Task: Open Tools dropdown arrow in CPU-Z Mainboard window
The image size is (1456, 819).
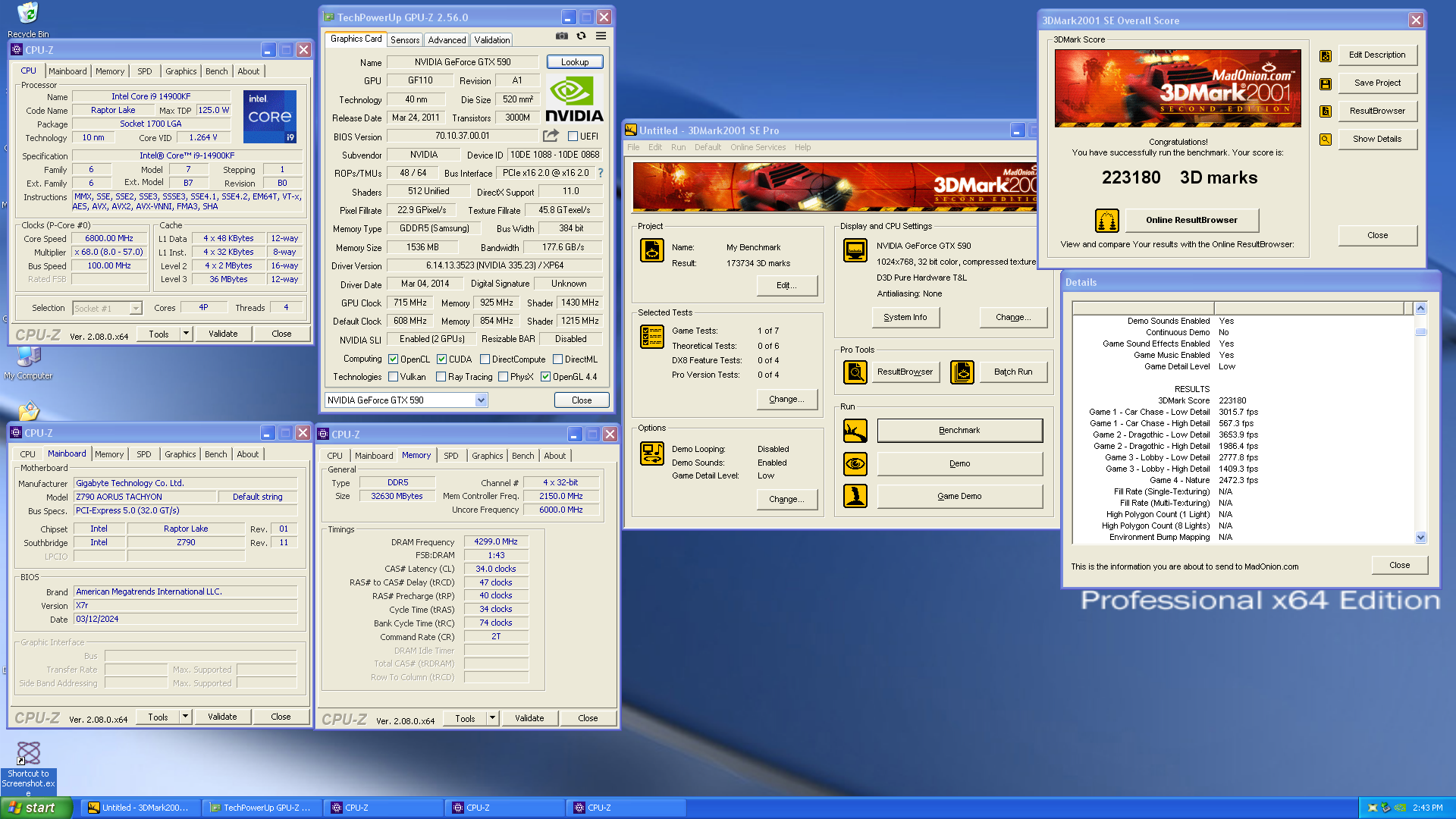Action: pos(185,717)
